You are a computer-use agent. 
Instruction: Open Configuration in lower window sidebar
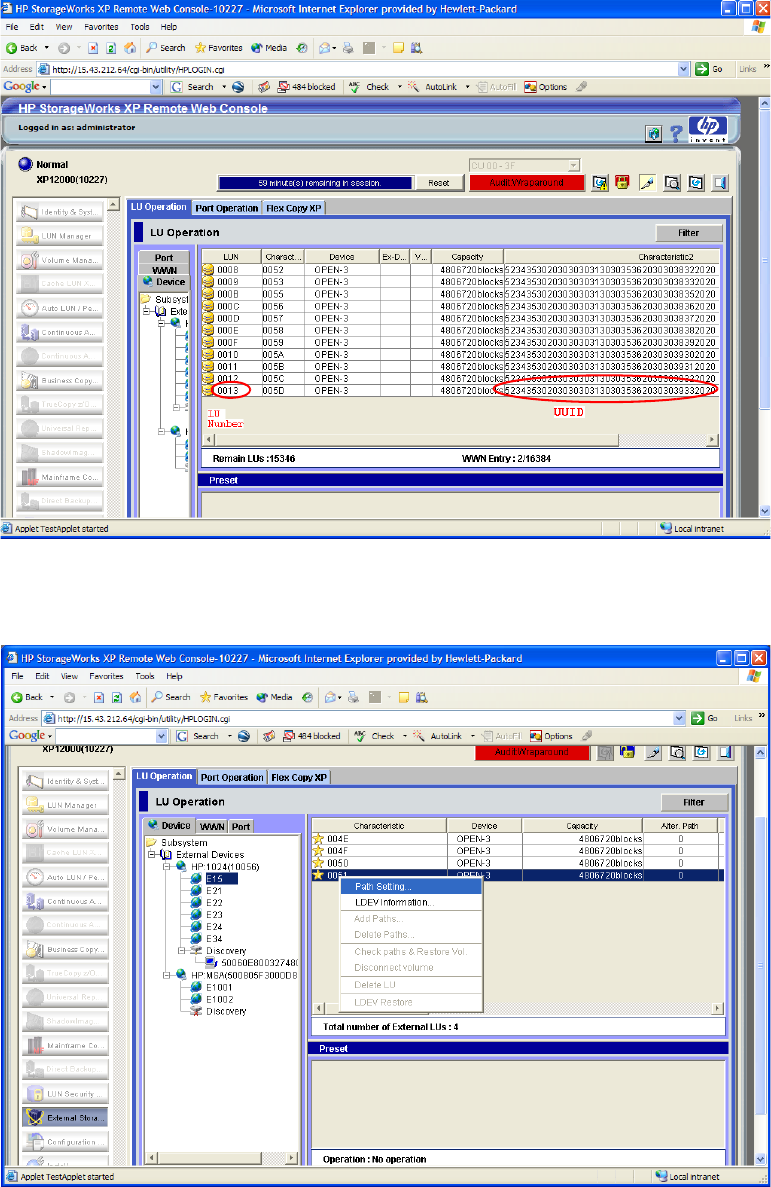tap(65, 1142)
